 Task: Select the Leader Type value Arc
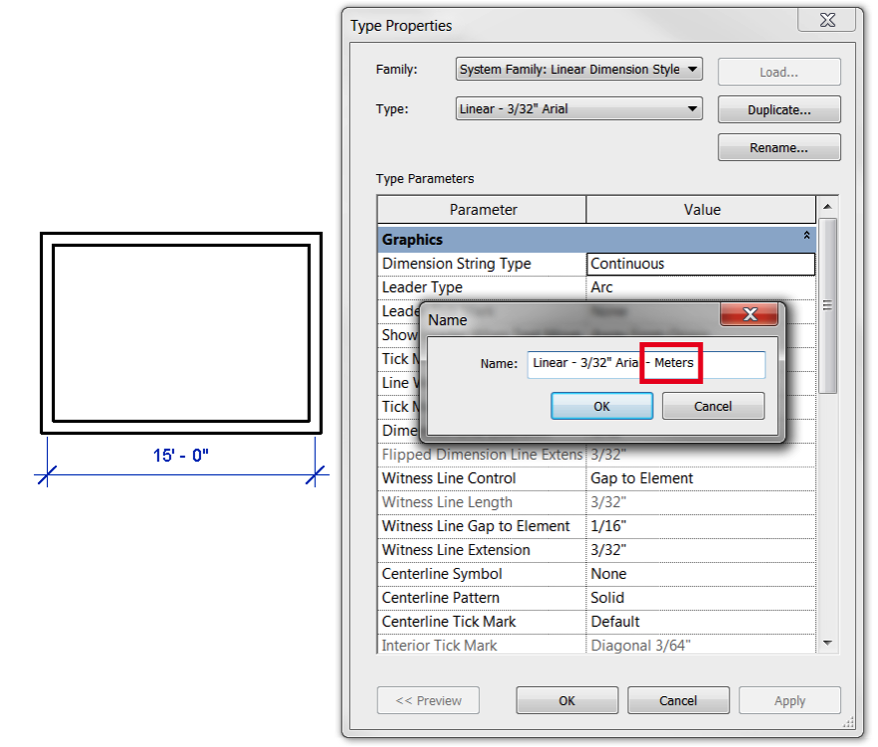pos(700,287)
